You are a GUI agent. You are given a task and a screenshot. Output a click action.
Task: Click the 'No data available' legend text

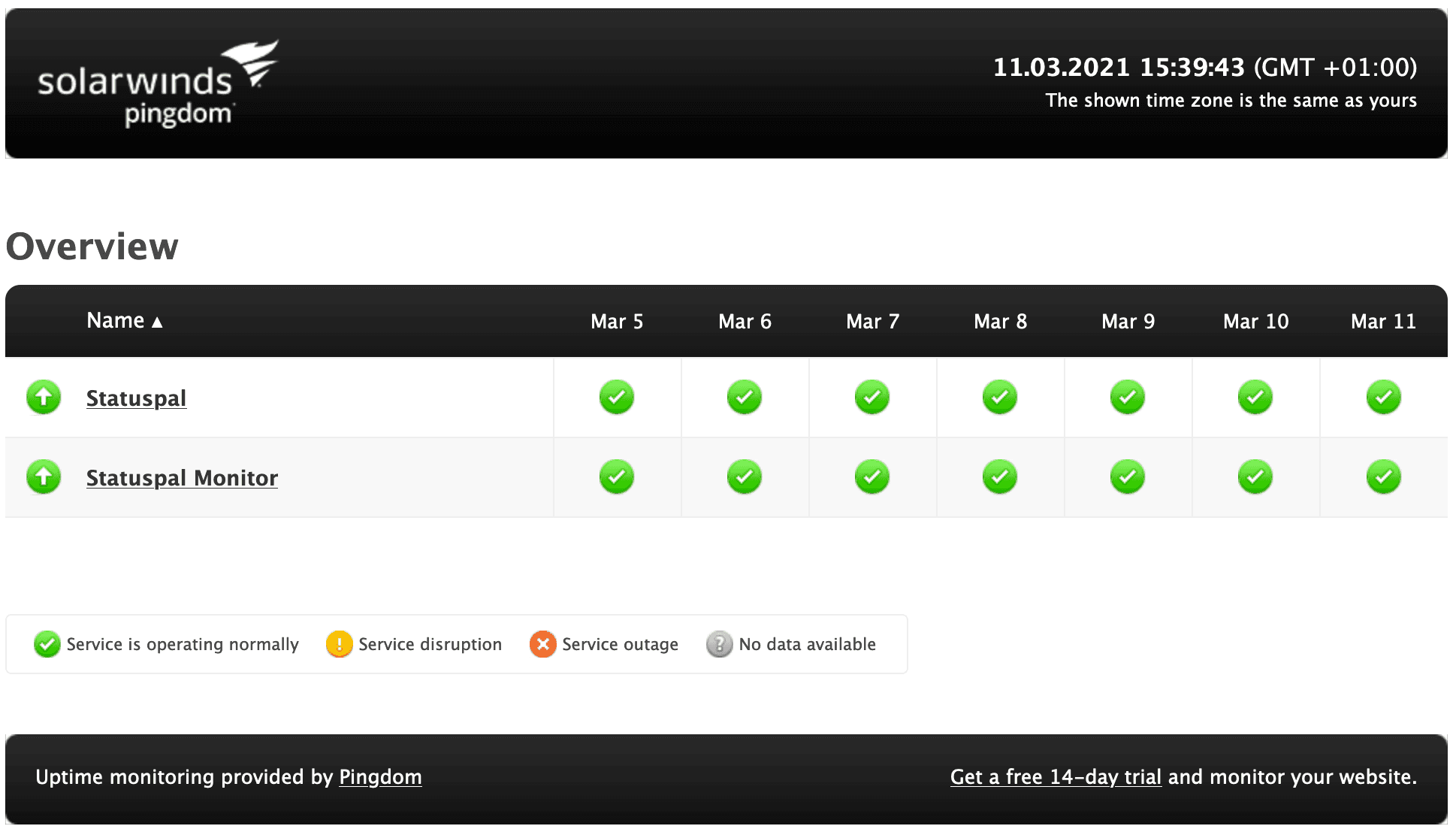point(807,645)
